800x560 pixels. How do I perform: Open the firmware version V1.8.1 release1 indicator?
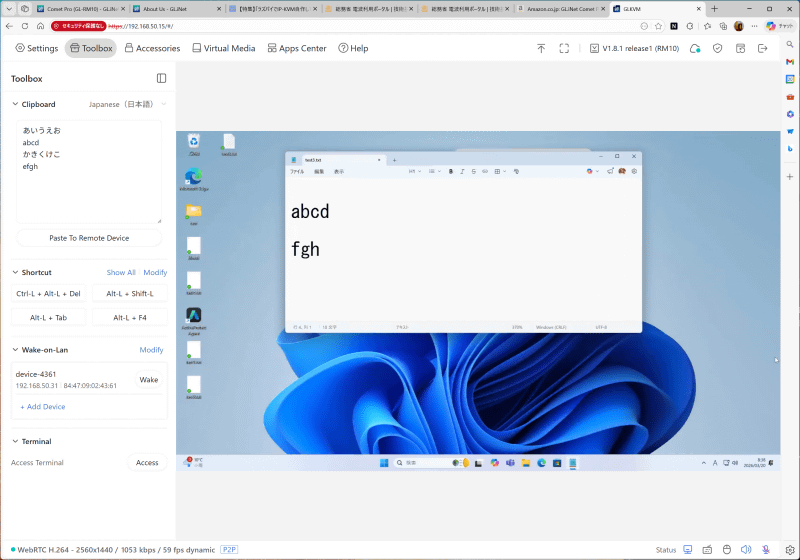(634, 48)
